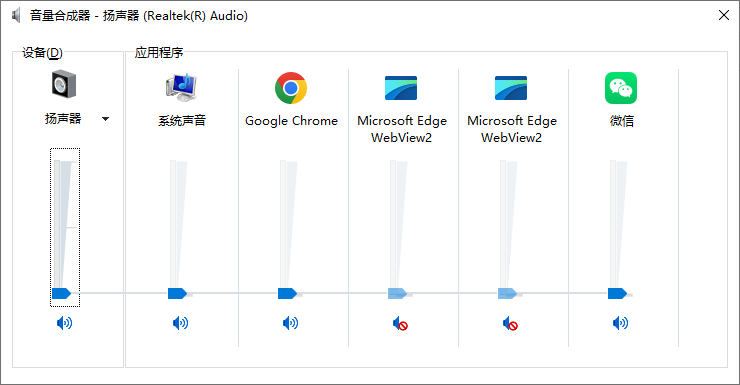
Task: Click the 微信 volume slider thumb
Action: point(617,293)
